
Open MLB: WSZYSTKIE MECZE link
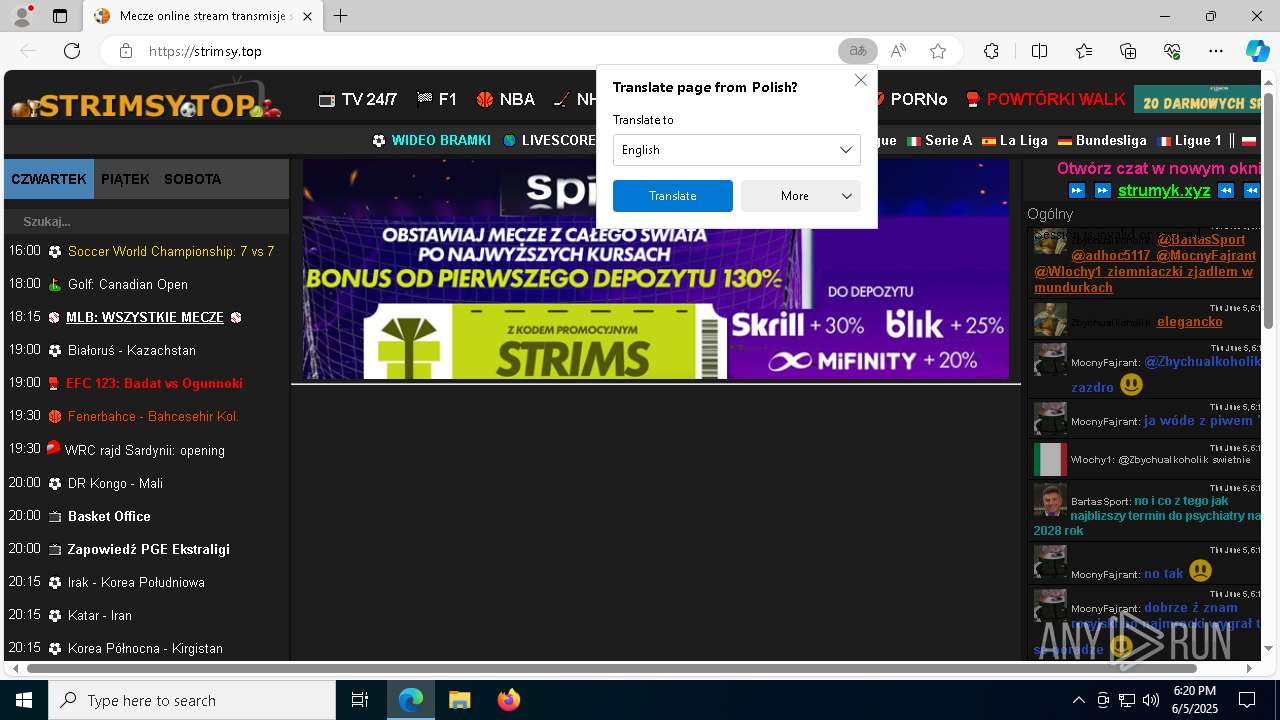tap(145, 317)
